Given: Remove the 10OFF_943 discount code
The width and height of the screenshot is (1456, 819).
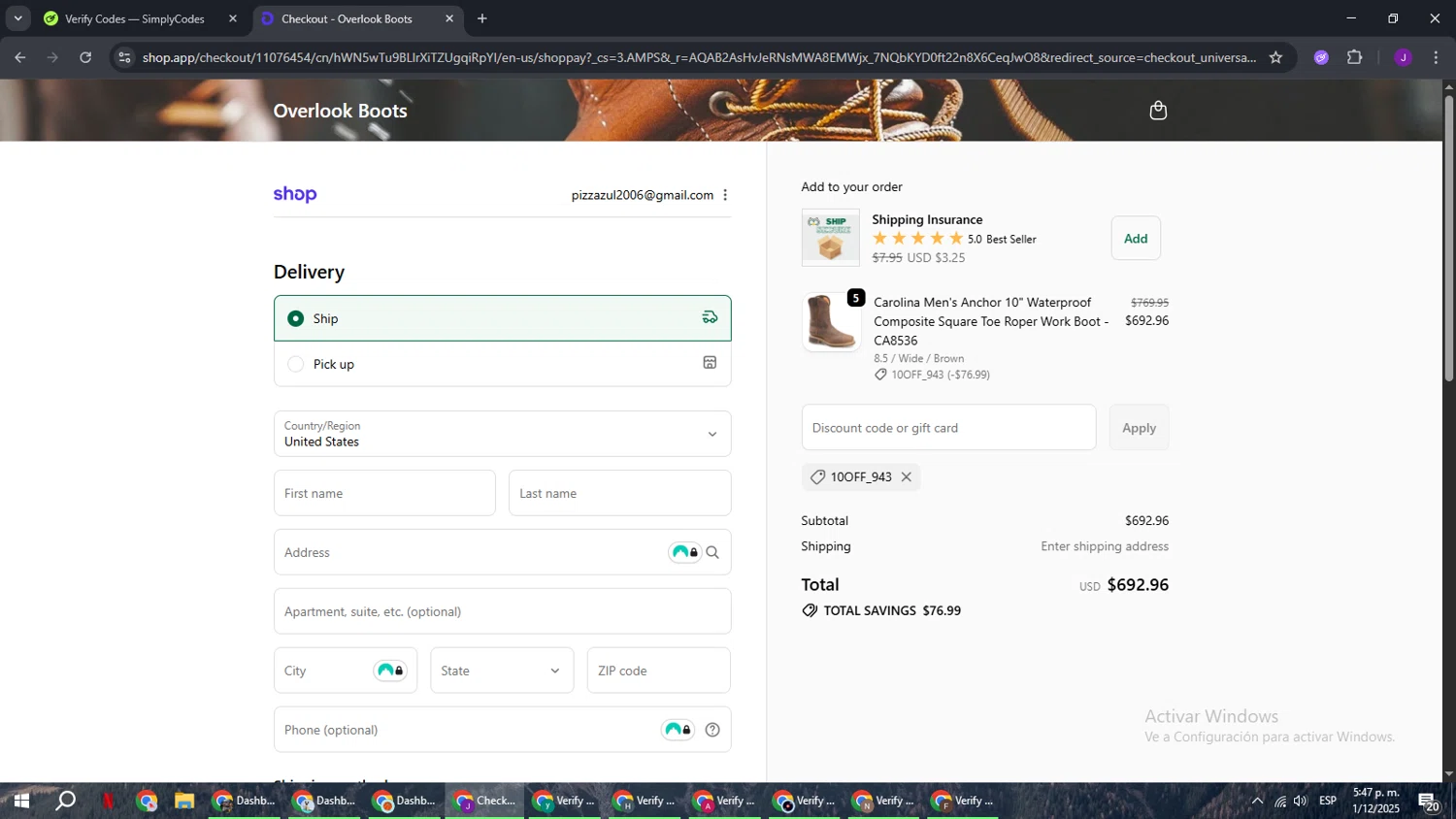Looking at the screenshot, I should click(x=907, y=477).
